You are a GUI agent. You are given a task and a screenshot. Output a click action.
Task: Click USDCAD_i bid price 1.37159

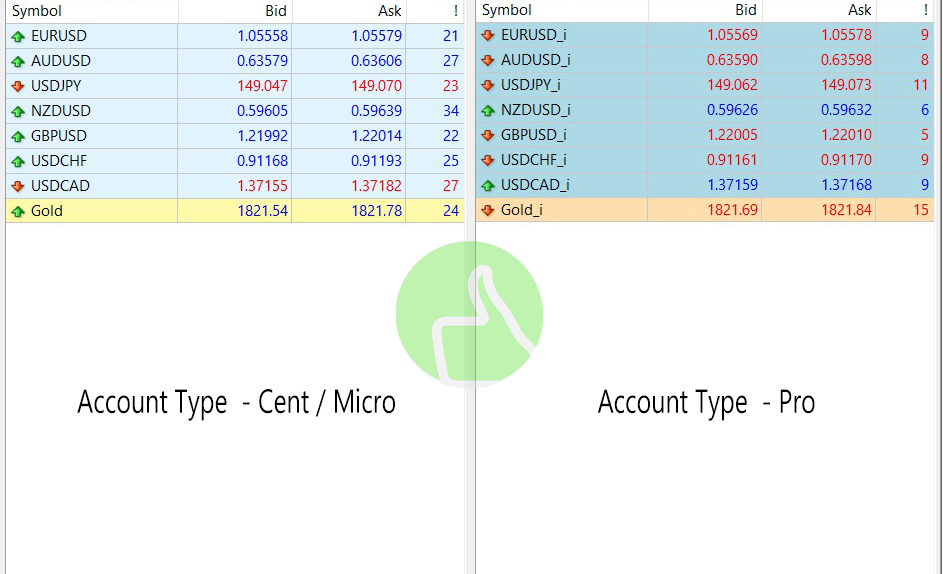point(733,185)
